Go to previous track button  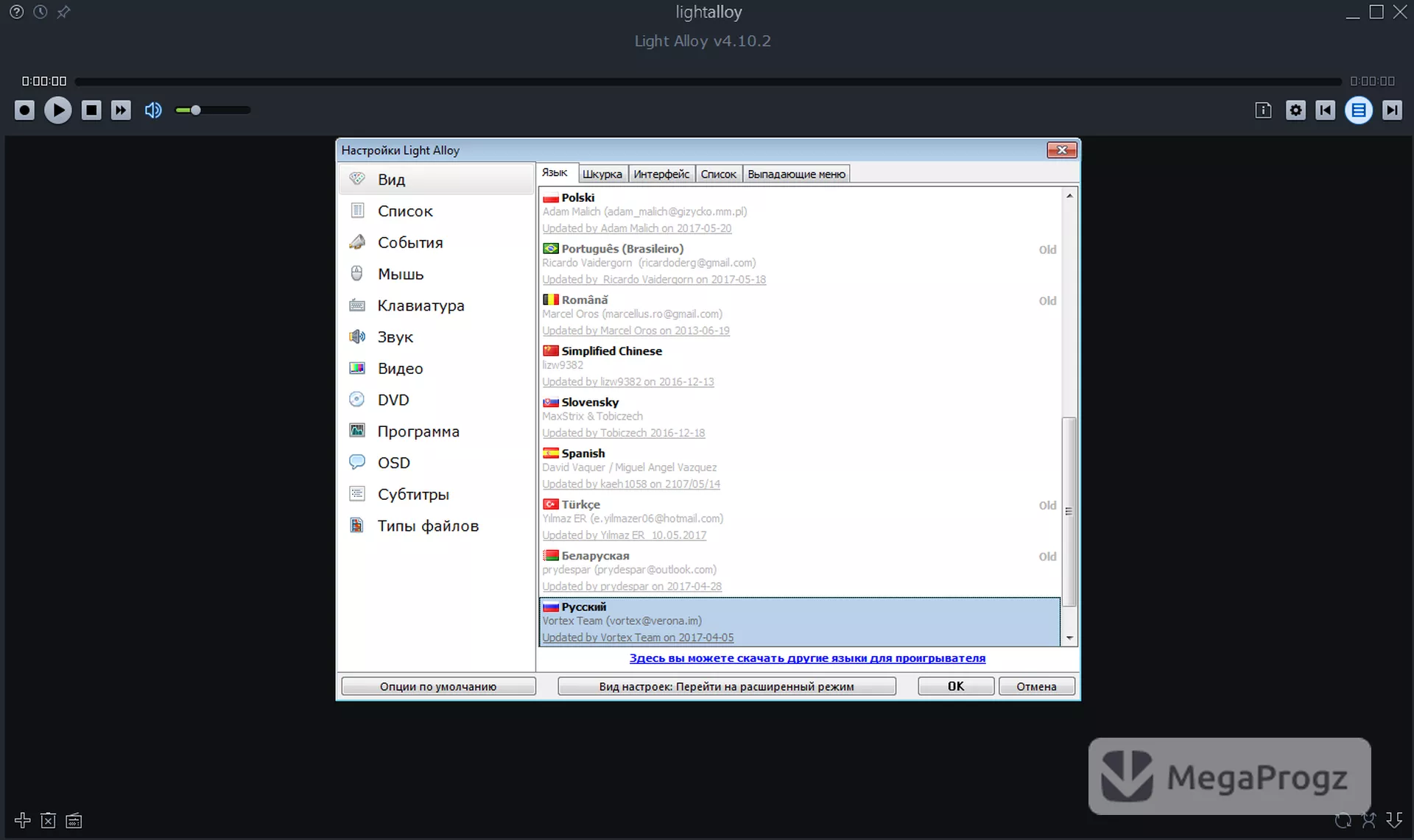pos(1325,110)
